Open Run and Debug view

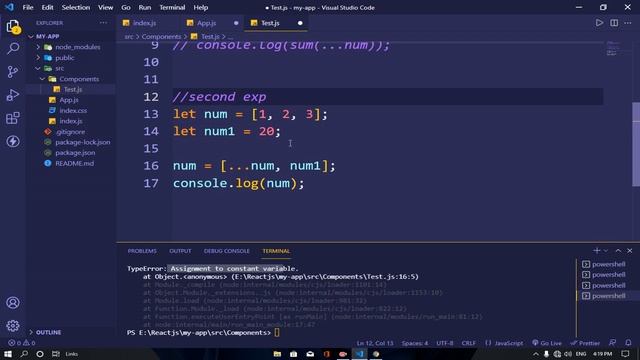pyautogui.click(x=13, y=95)
